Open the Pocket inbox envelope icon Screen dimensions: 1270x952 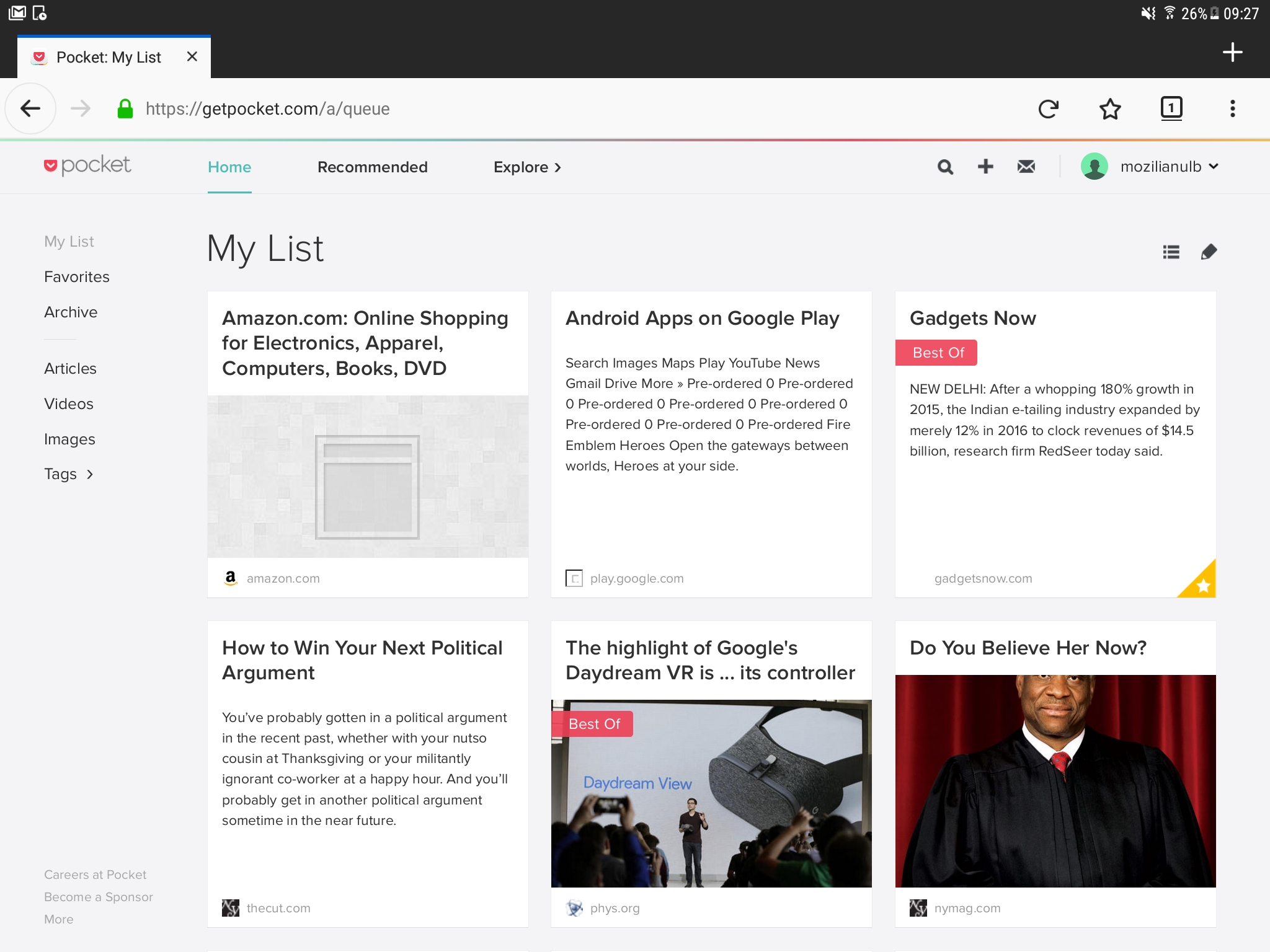click(1026, 166)
